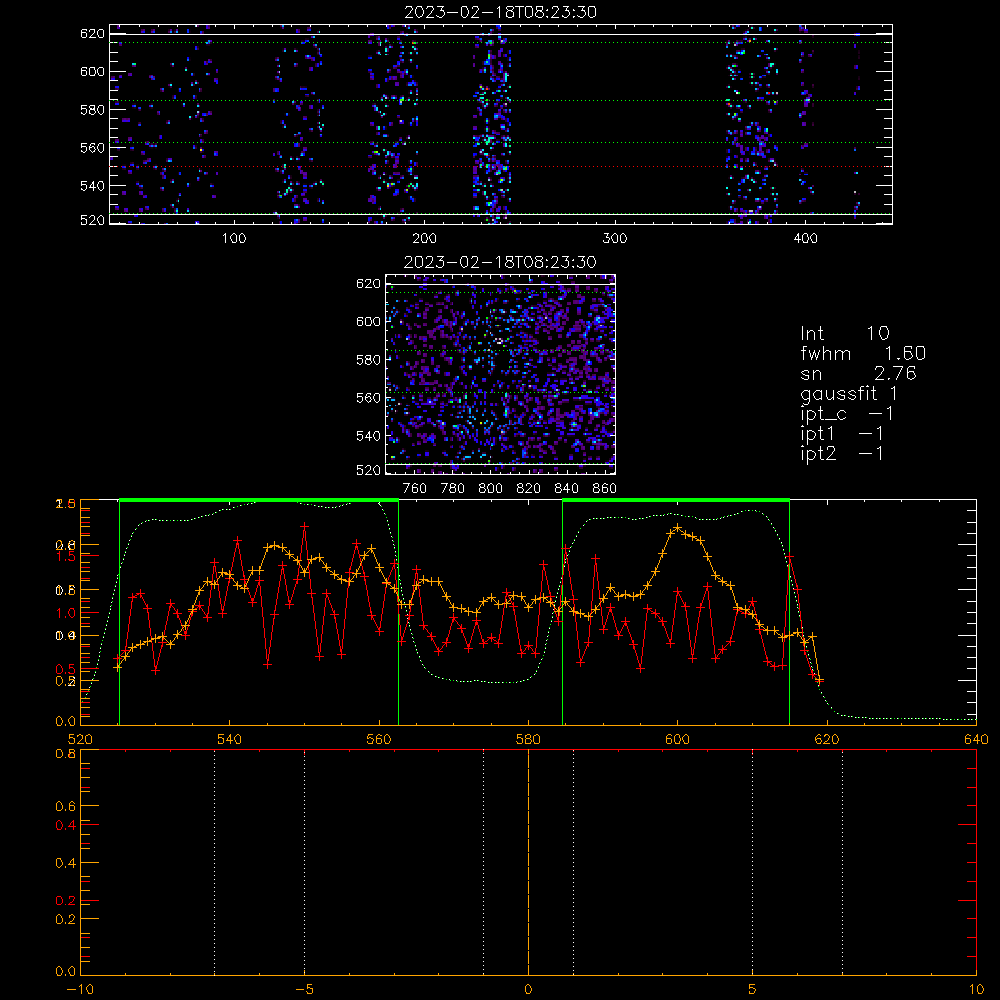Click x-axis label 800 on middle image
Image resolution: width=1000 pixels, height=1000 pixels.
coord(490,488)
